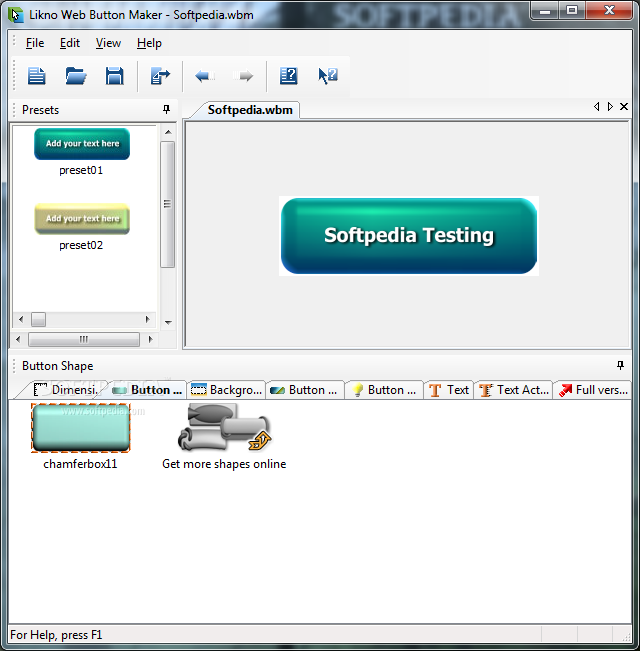
Task: Open the Edit menu
Action: pyautogui.click(x=70, y=43)
